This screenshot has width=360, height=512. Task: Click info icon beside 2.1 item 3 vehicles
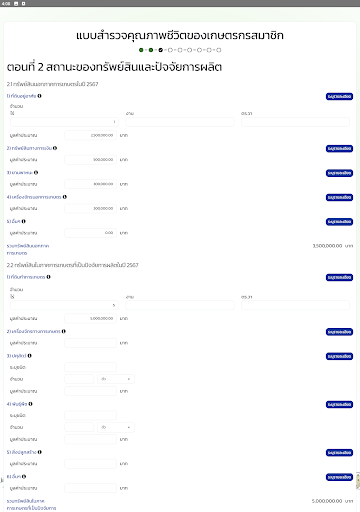tap(36, 173)
